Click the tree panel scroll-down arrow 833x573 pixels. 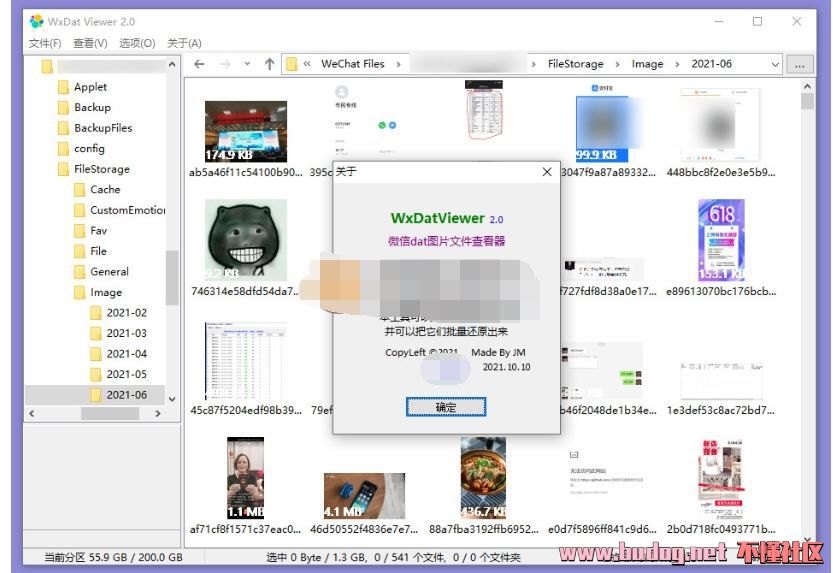point(172,399)
